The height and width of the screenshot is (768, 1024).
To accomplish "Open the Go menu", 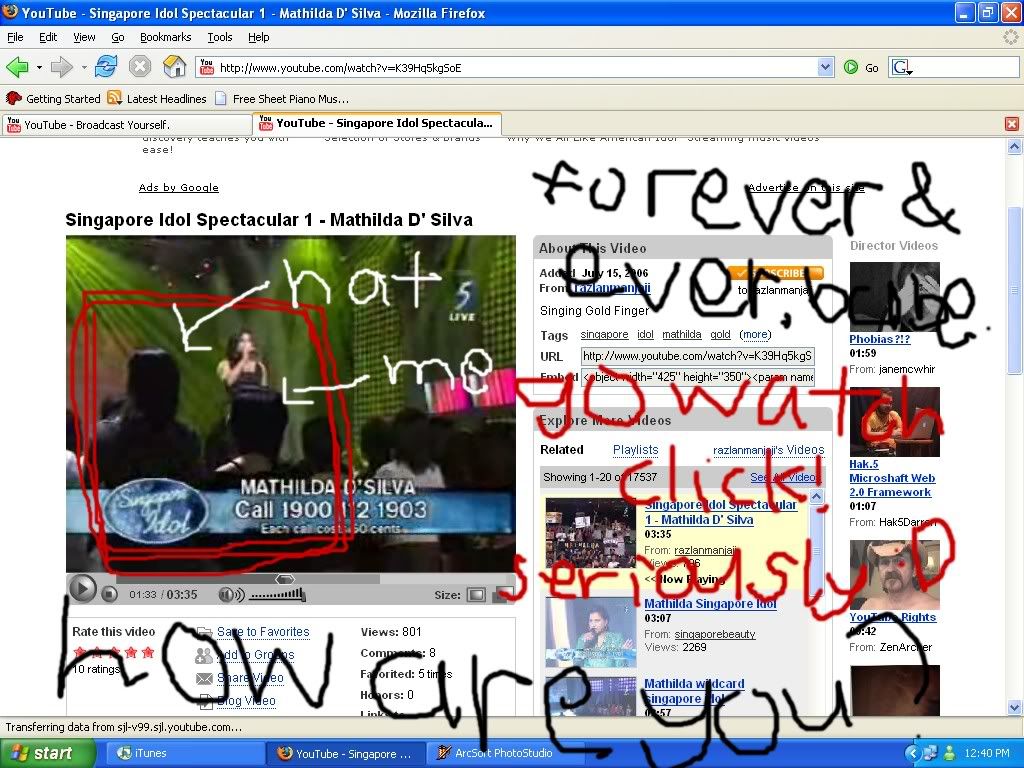I will coord(118,37).
